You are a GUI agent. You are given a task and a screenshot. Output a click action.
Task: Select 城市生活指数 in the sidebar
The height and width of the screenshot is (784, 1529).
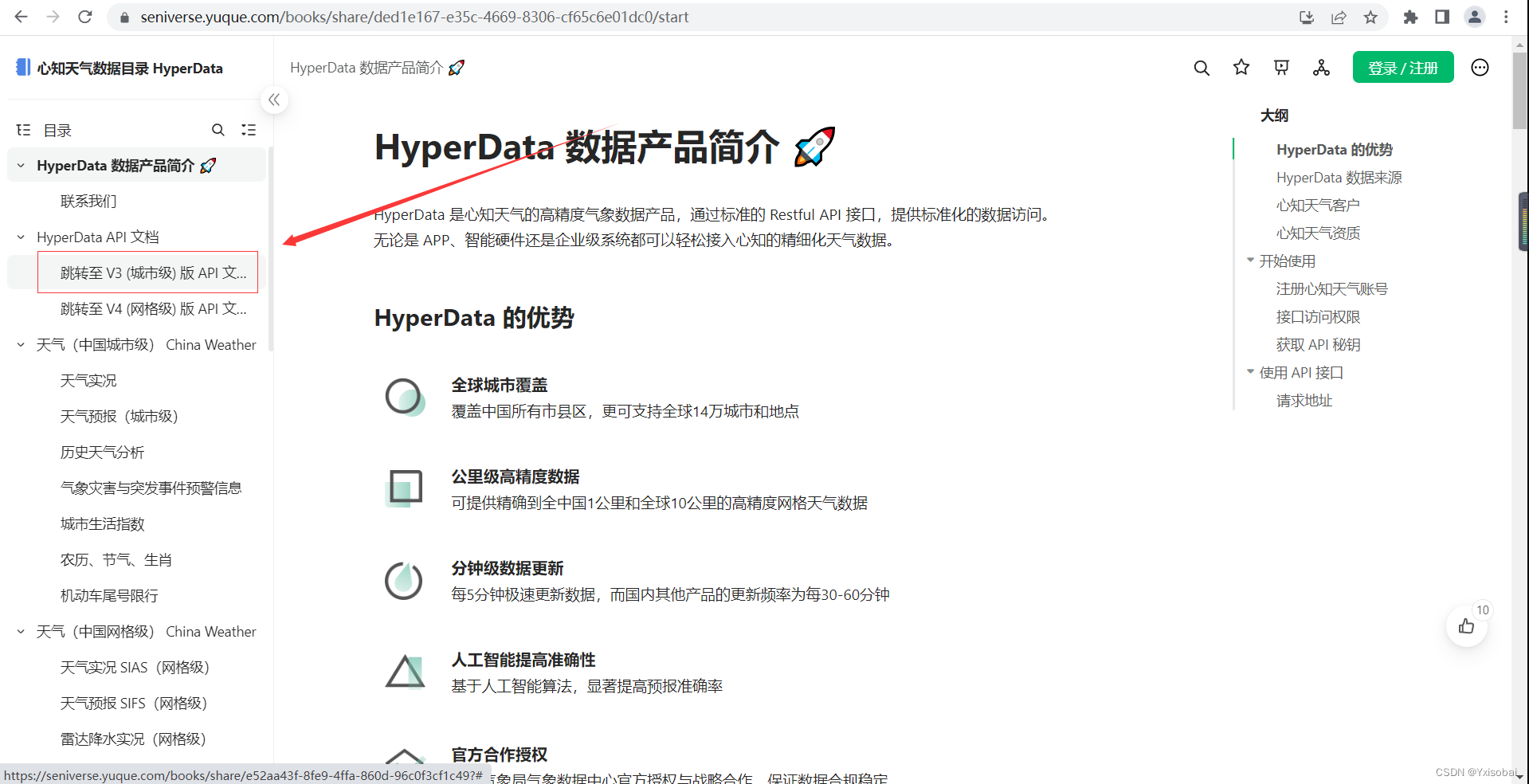click(102, 524)
